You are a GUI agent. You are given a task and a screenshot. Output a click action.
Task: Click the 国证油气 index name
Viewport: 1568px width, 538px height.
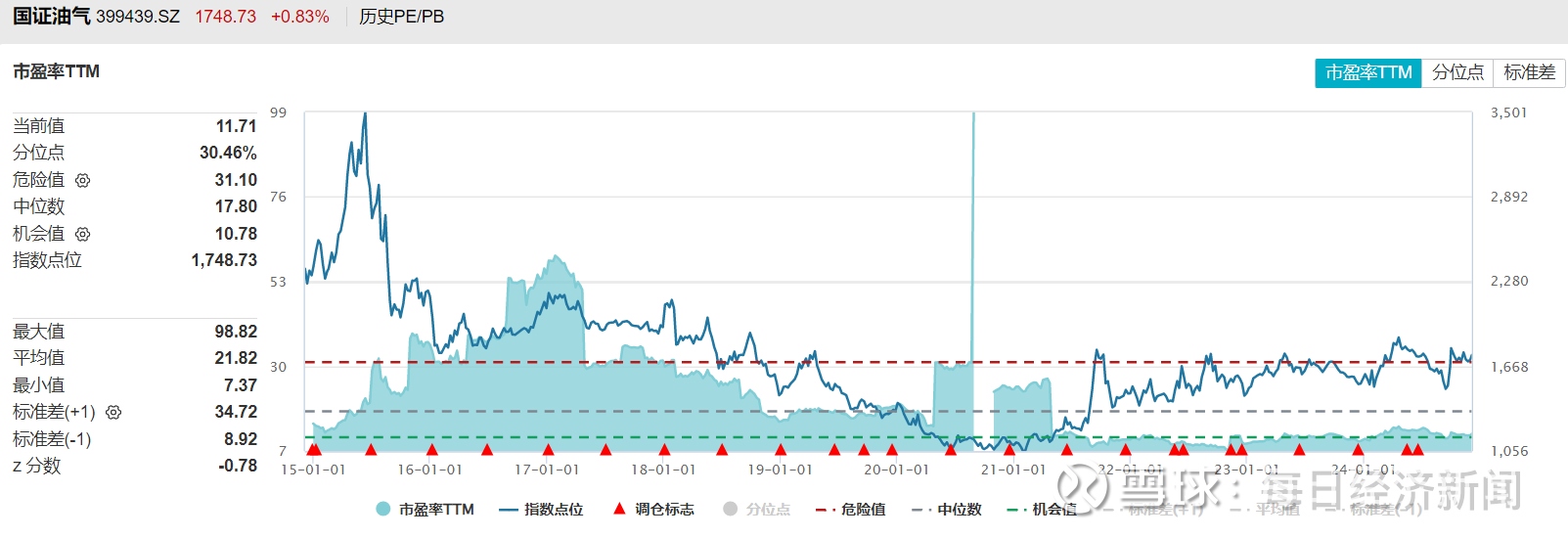pyautogui.click(x=51, y=17)
